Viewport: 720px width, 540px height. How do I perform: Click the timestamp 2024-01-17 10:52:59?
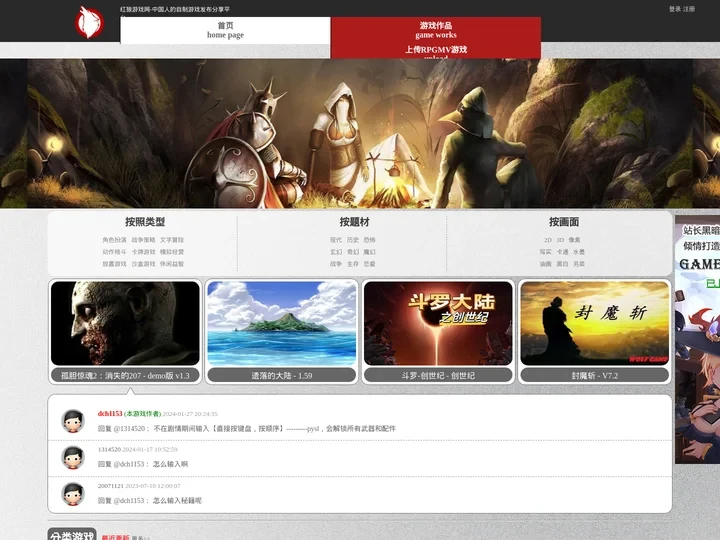tap(150, 450)
